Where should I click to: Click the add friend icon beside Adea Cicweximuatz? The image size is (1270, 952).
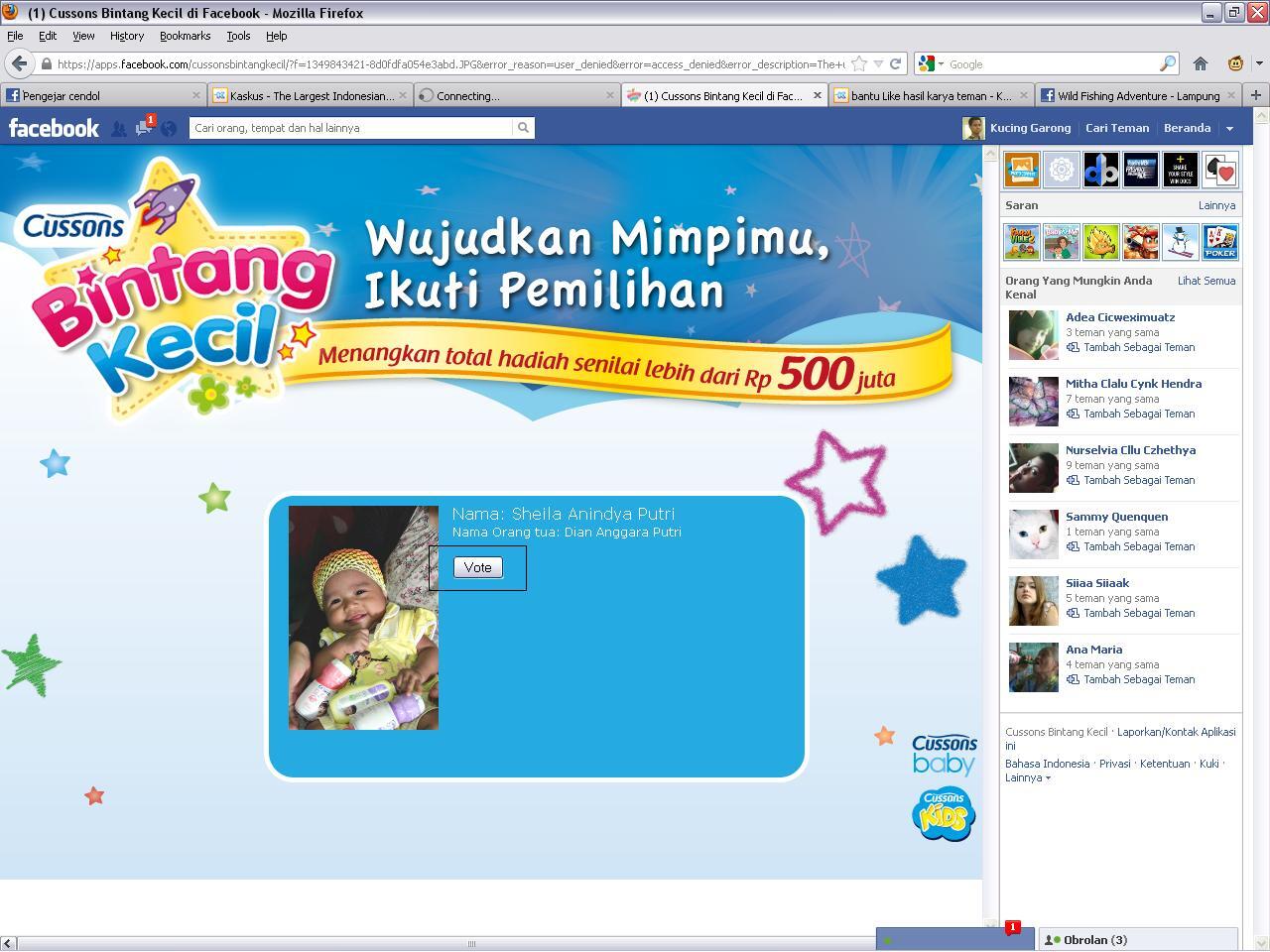coord(1073,347)
